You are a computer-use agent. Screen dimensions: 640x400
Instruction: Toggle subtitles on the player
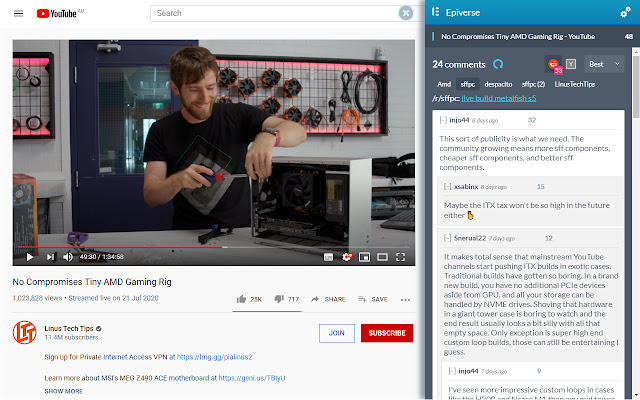328,257
